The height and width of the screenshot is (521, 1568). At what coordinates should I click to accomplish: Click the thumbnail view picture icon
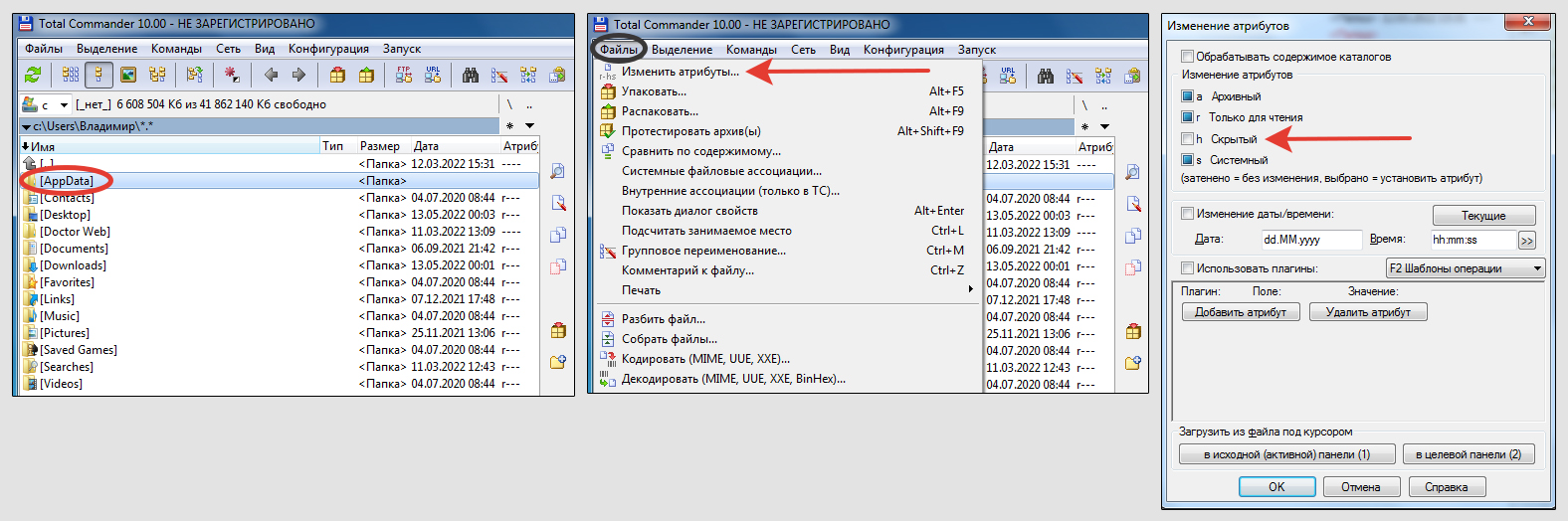point(128,75)
